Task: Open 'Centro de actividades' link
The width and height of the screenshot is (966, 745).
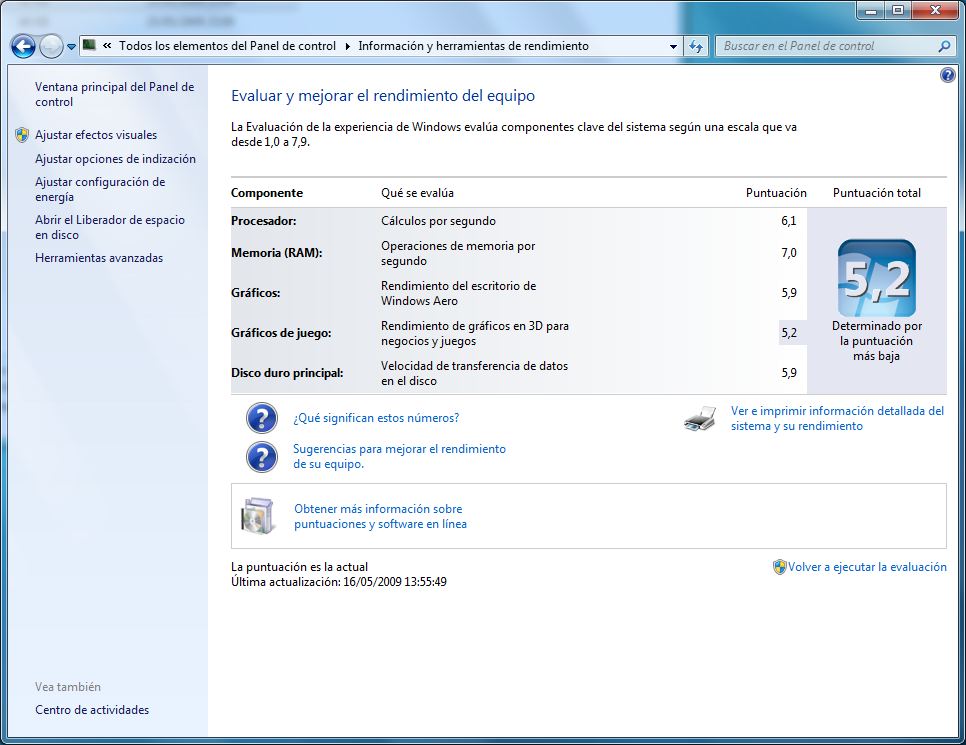Action: [x=92, y=710]
